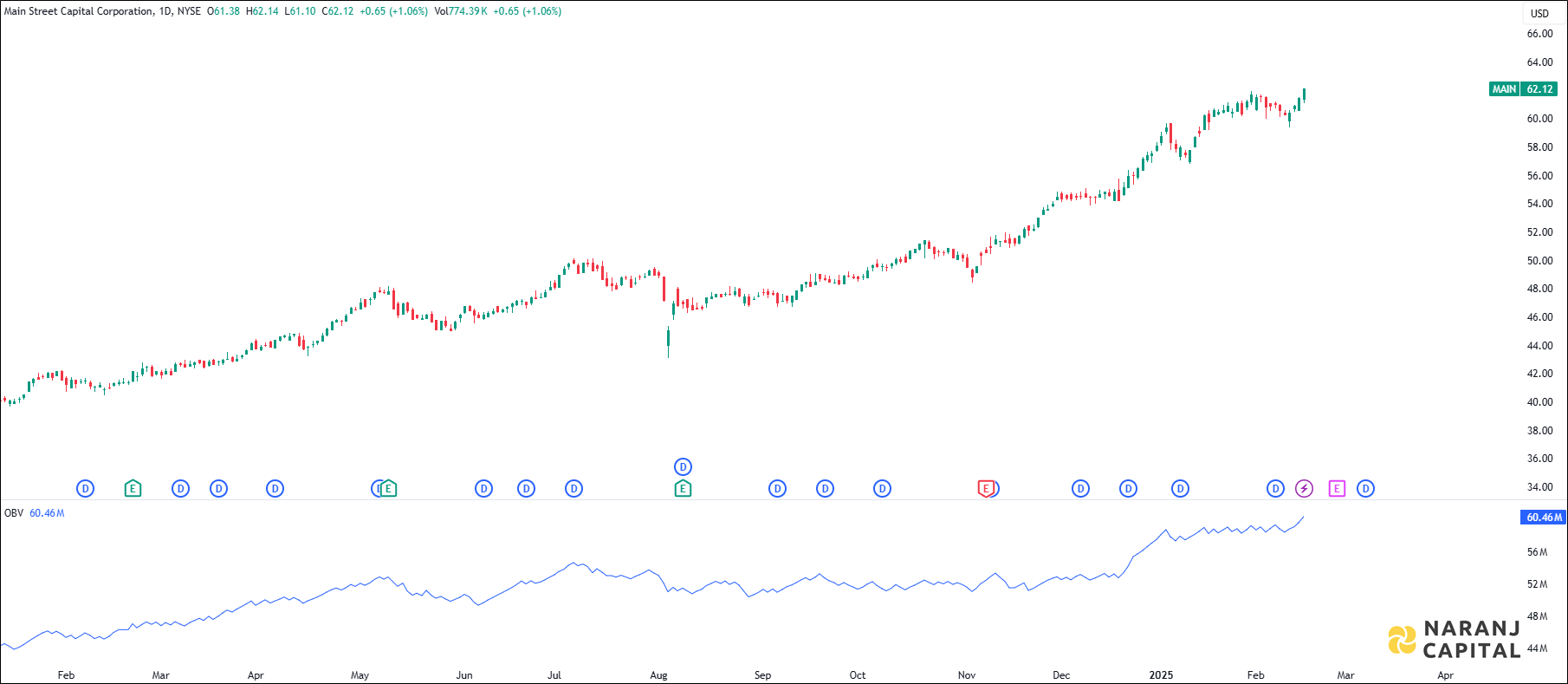Click the purple upcoming earnings marker
1568x684 pixels.
1337,489
